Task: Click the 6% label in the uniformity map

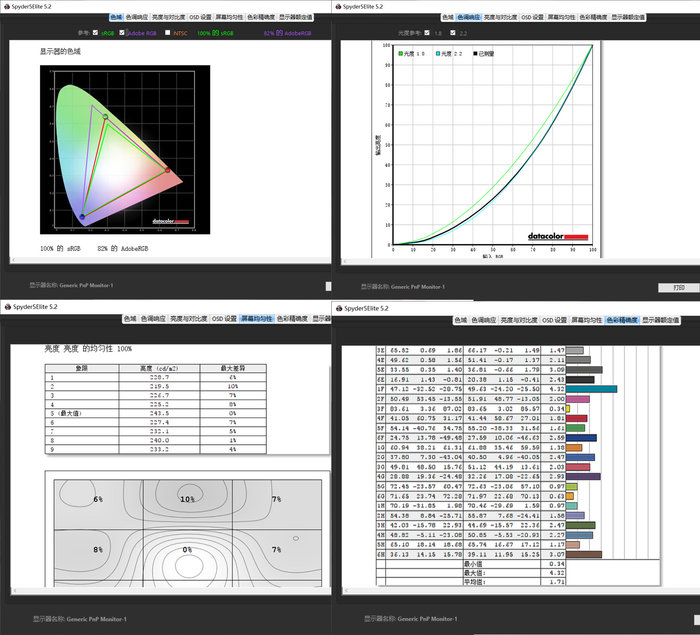Action: 98,499
